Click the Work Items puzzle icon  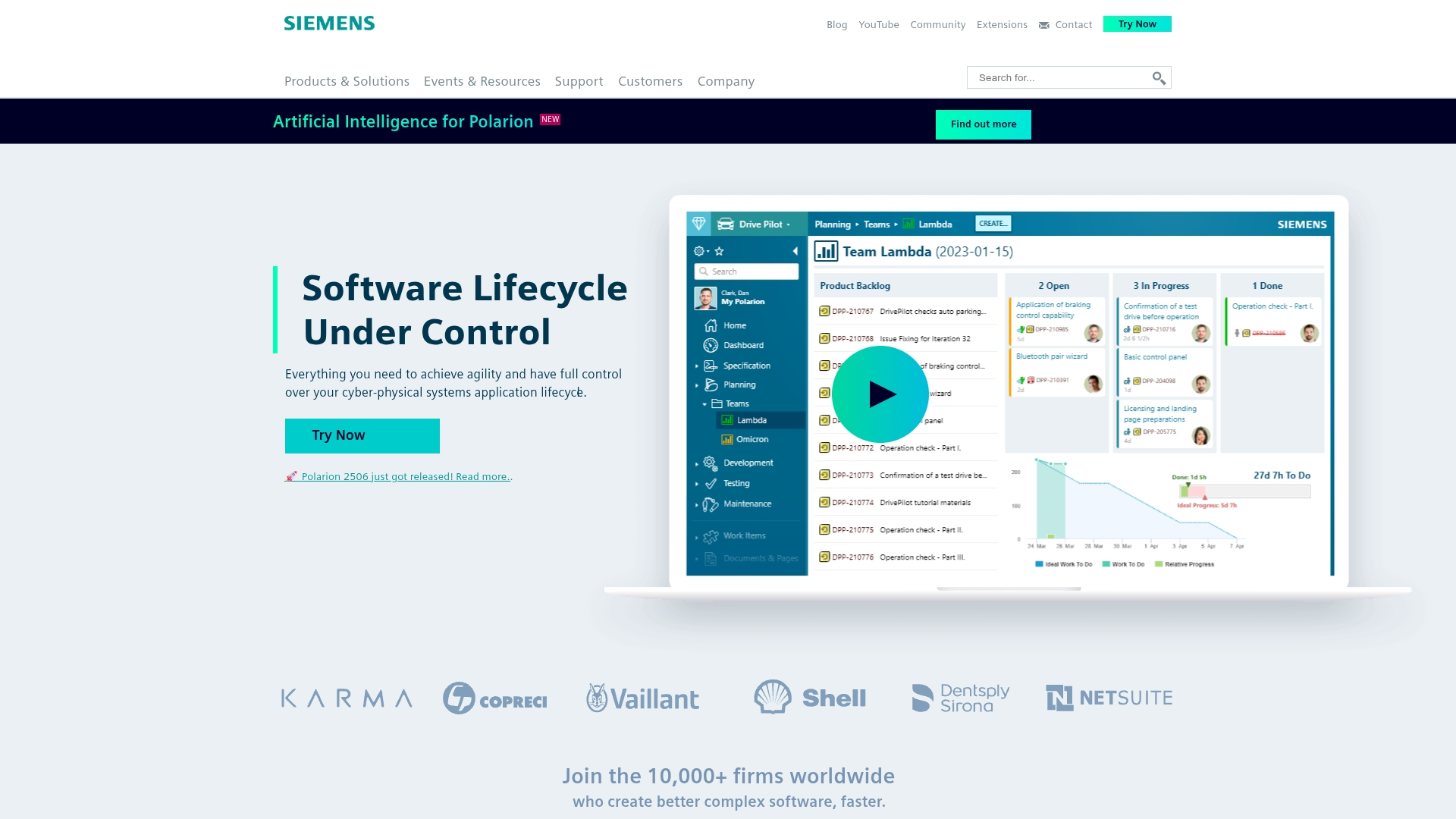click(x=711, y=535)
